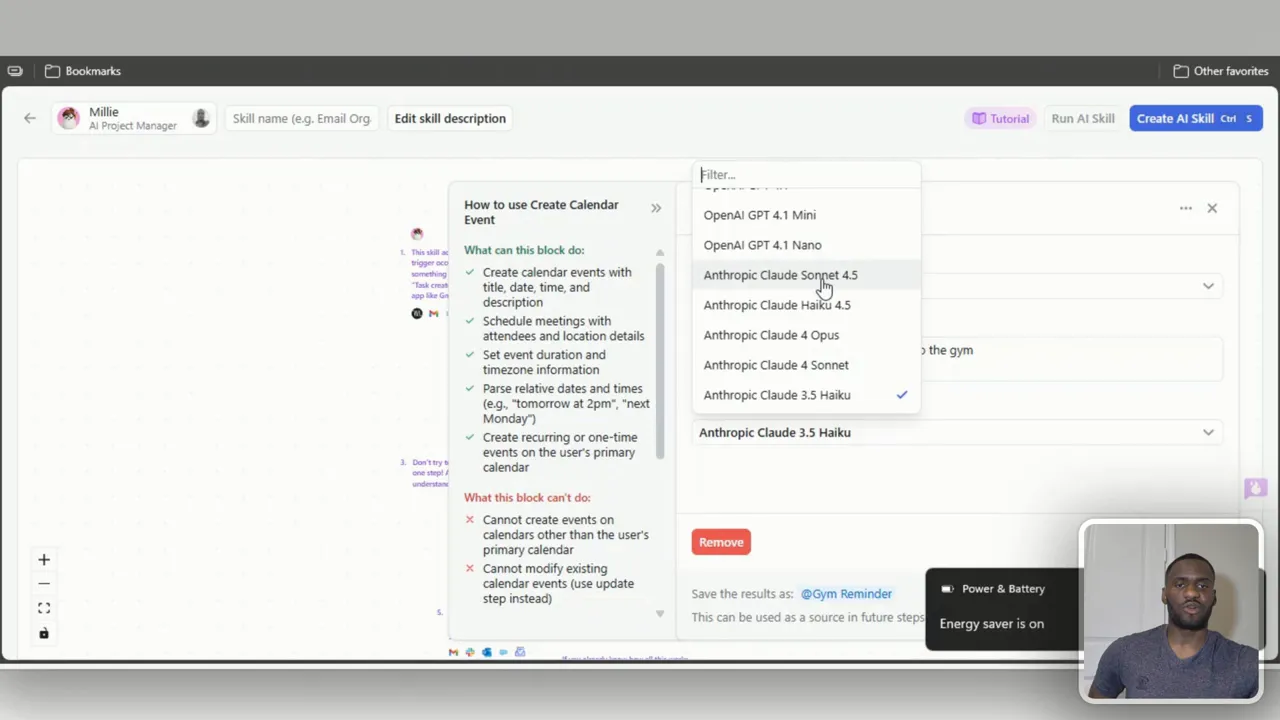Click the Gmail icon at the canvas bottom
This screenshot has width=1280, height=720.
point(453,652)
